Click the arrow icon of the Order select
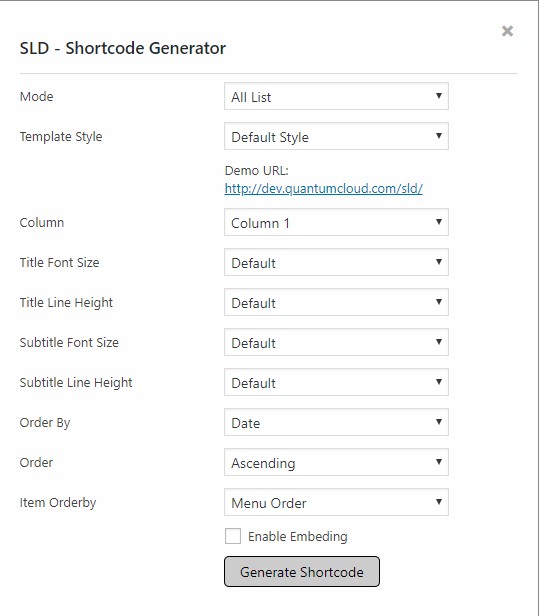Viewport: 539px width, 616px height. [439, 462]
